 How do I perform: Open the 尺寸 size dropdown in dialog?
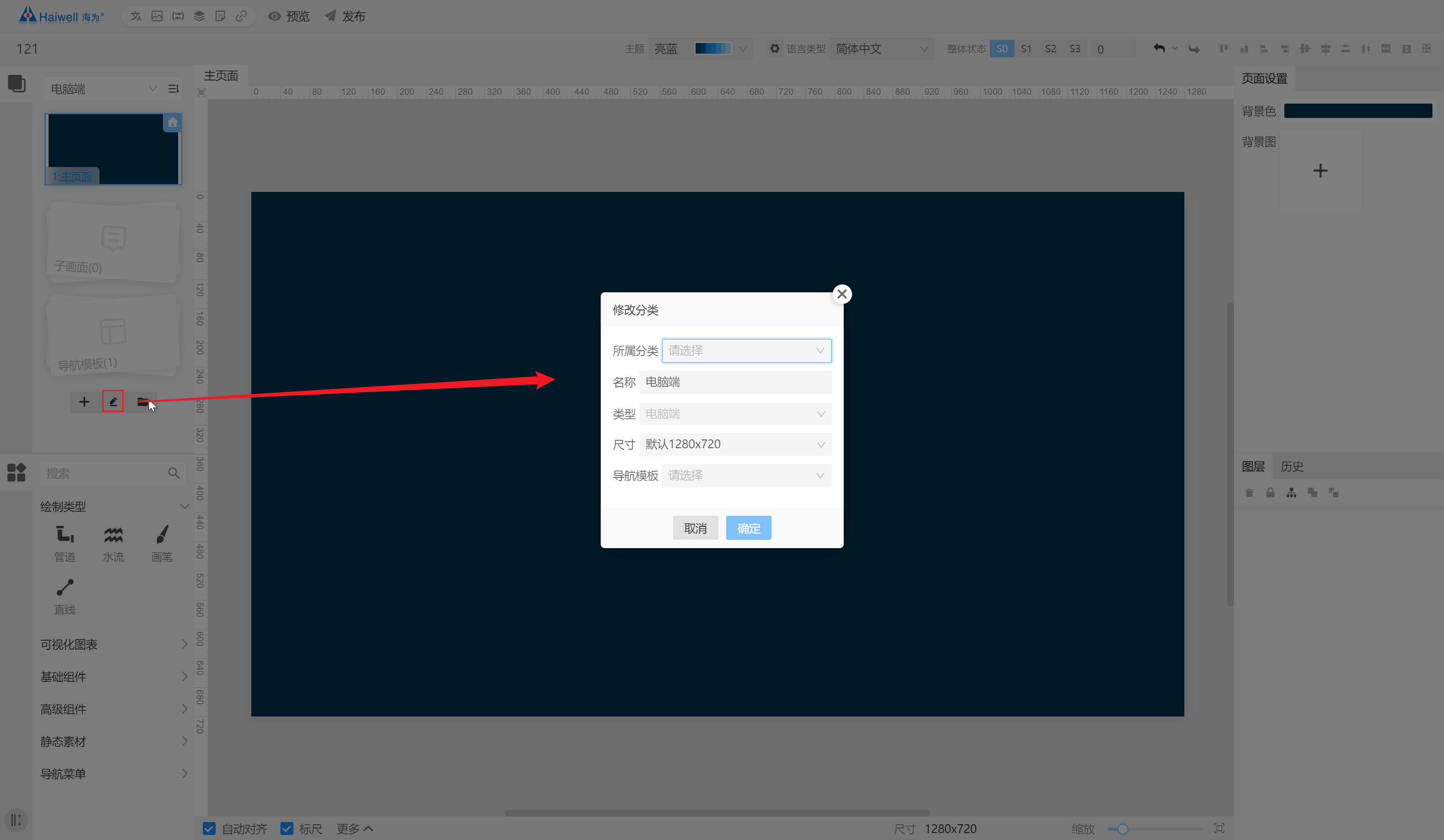click(x=735, y=445)
